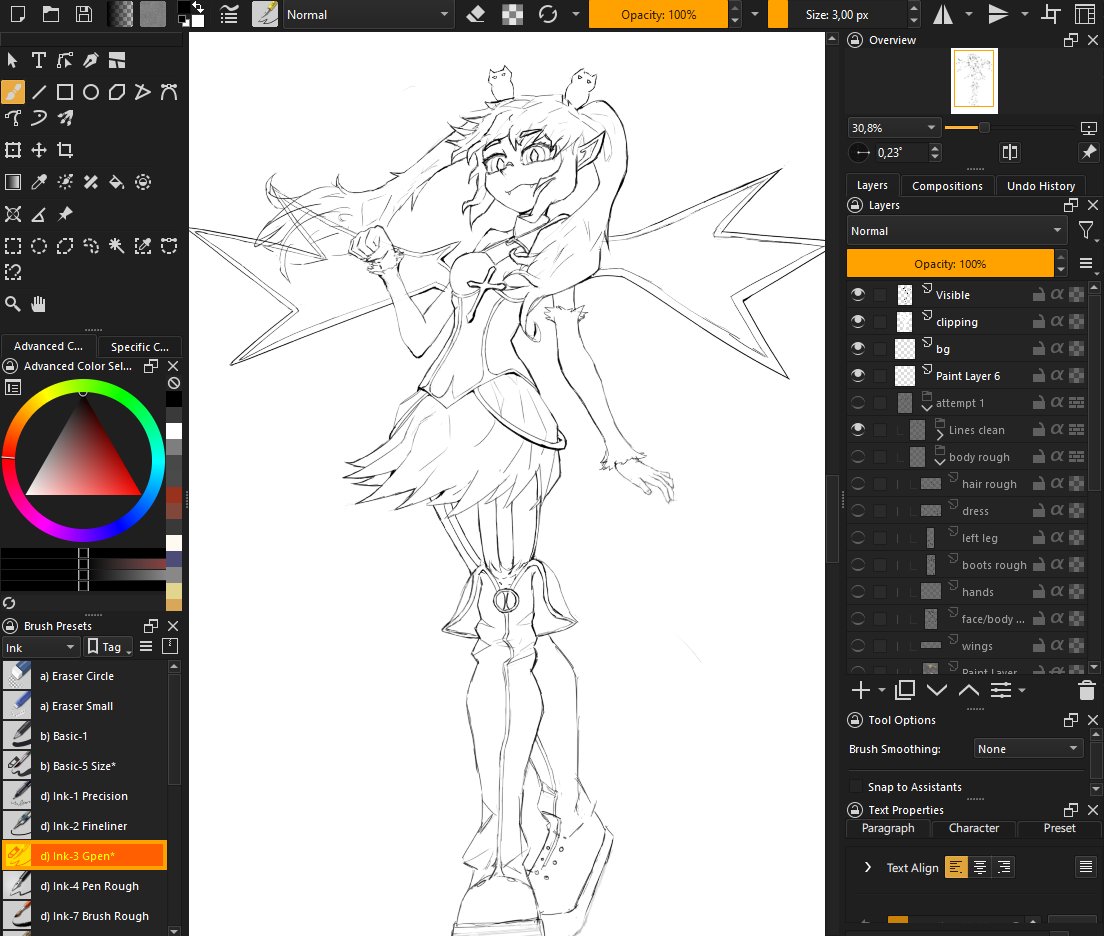Save the current document
This screenshot has width=1104, height=936.
pos(84,14)
